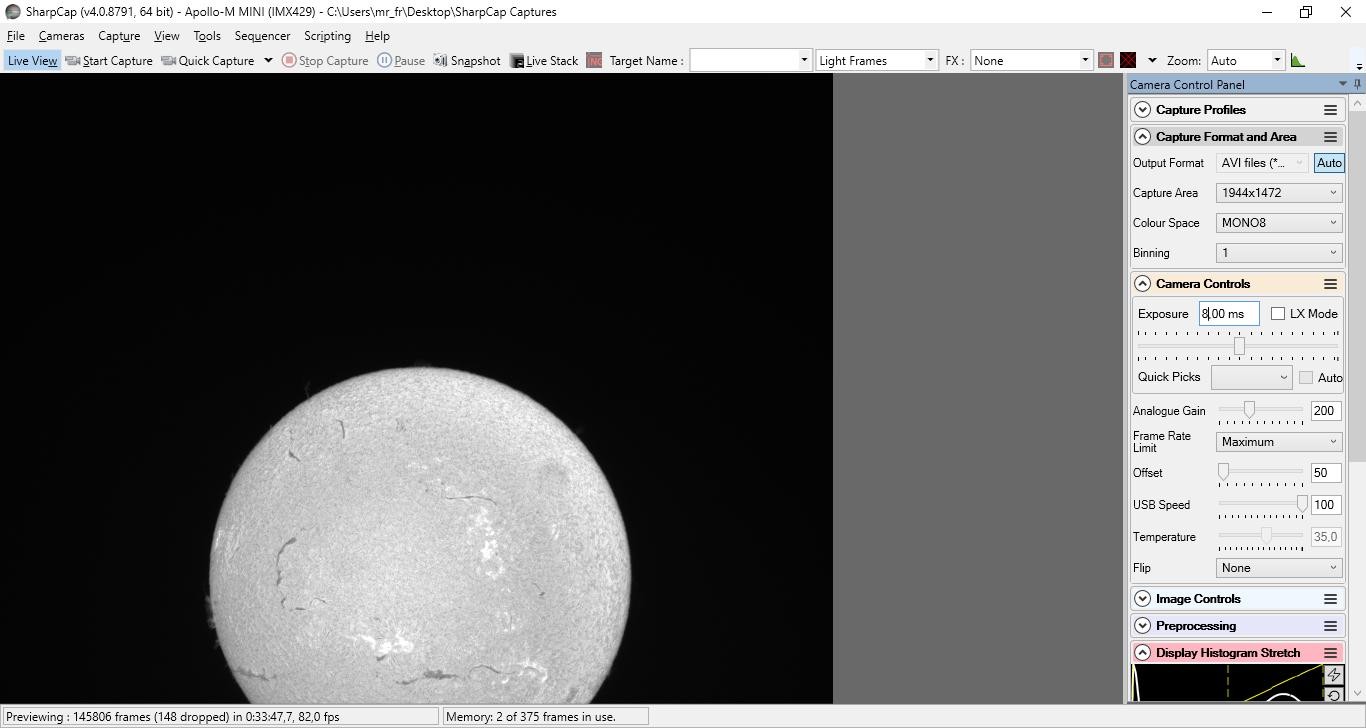Take a Snapshot of the frame
The width and height of the screenshot is (1366, 728).
coord(466,60)
